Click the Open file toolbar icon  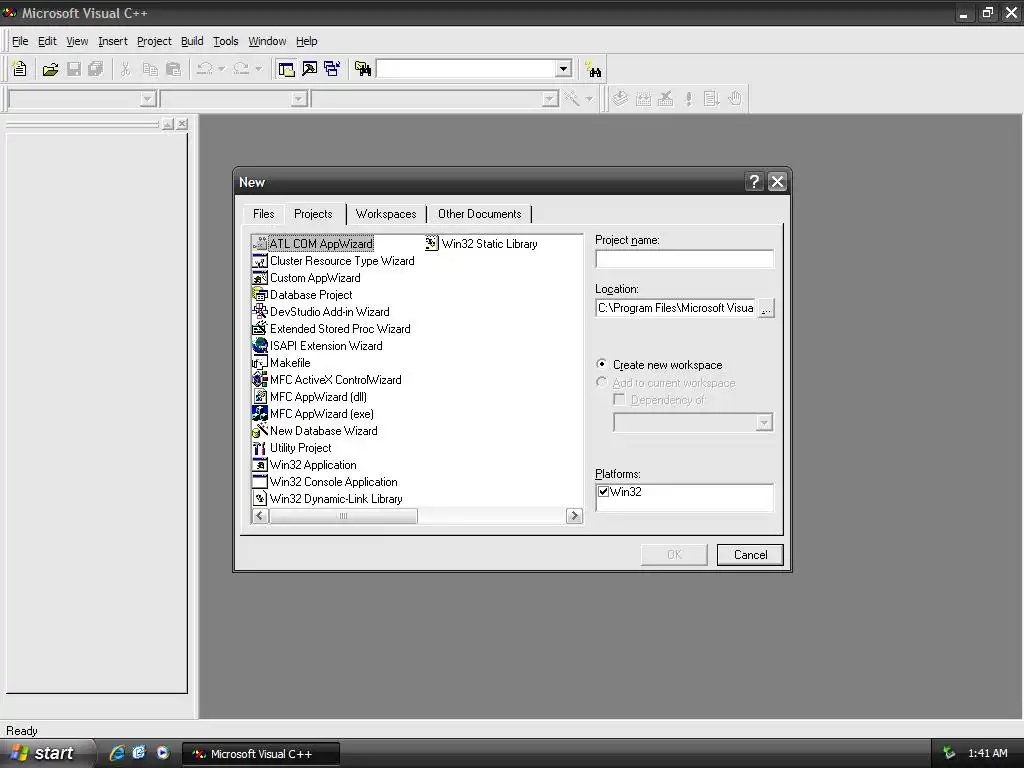(x=50, y=69)
